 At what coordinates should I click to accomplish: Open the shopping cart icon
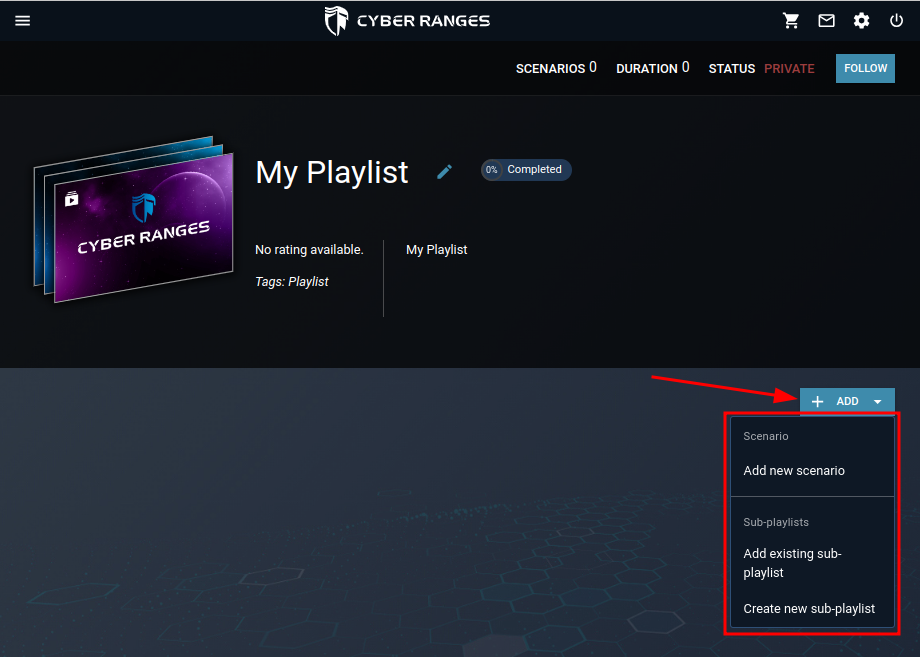[791, 20]
